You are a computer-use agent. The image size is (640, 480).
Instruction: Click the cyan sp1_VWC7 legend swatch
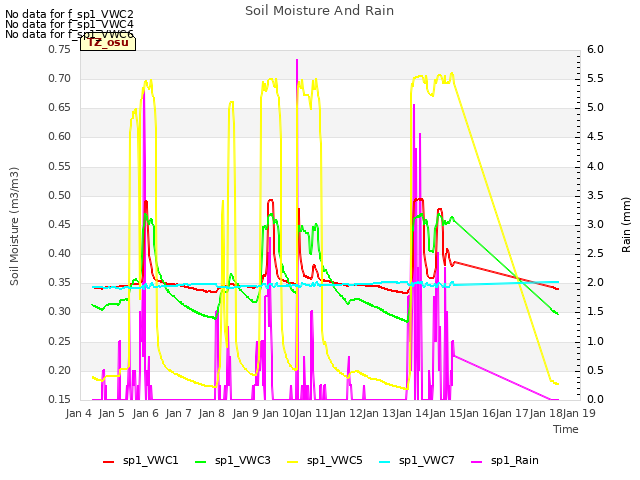coord(384,462)
